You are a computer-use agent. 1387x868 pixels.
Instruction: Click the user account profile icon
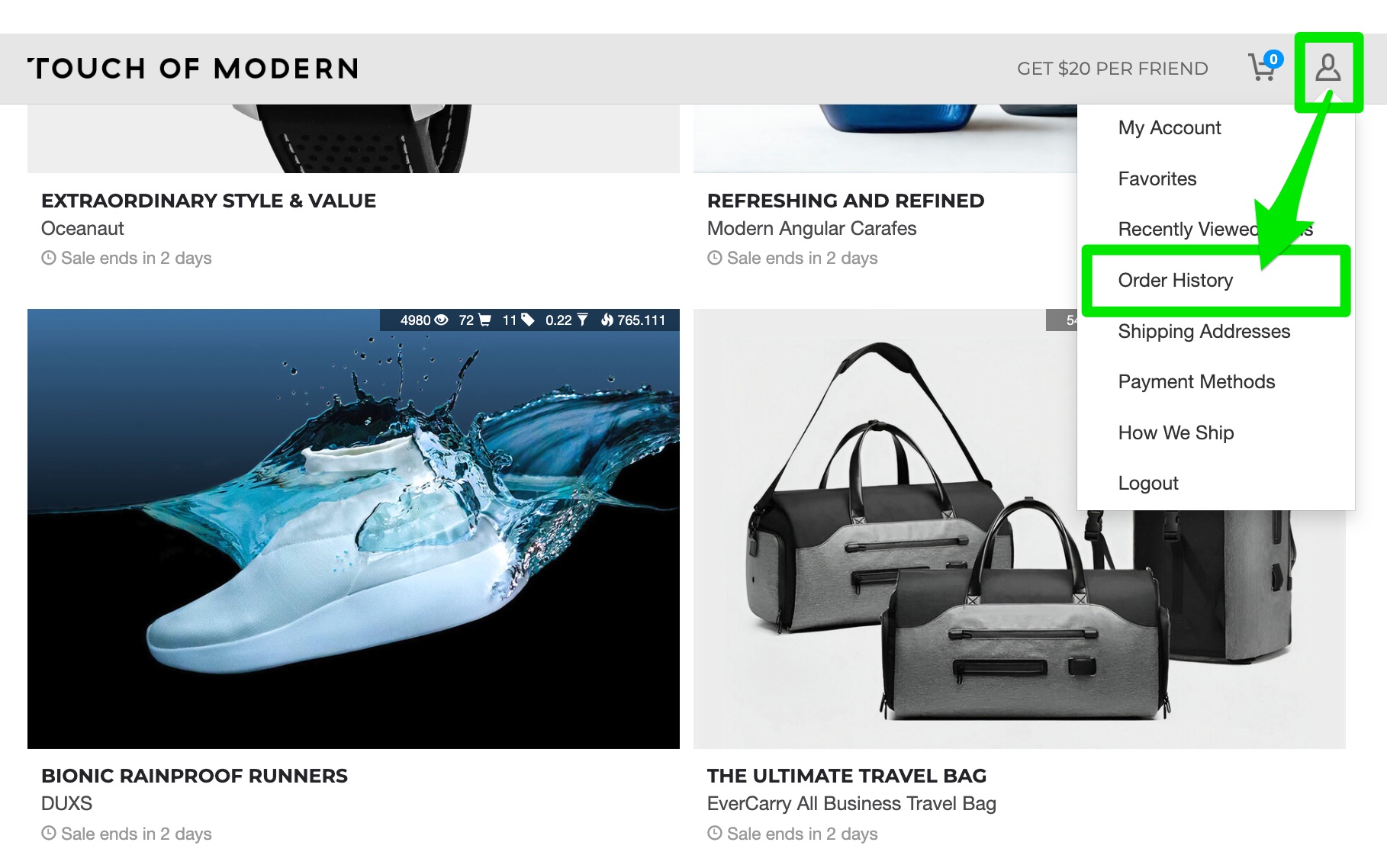tap(1327, 67)
